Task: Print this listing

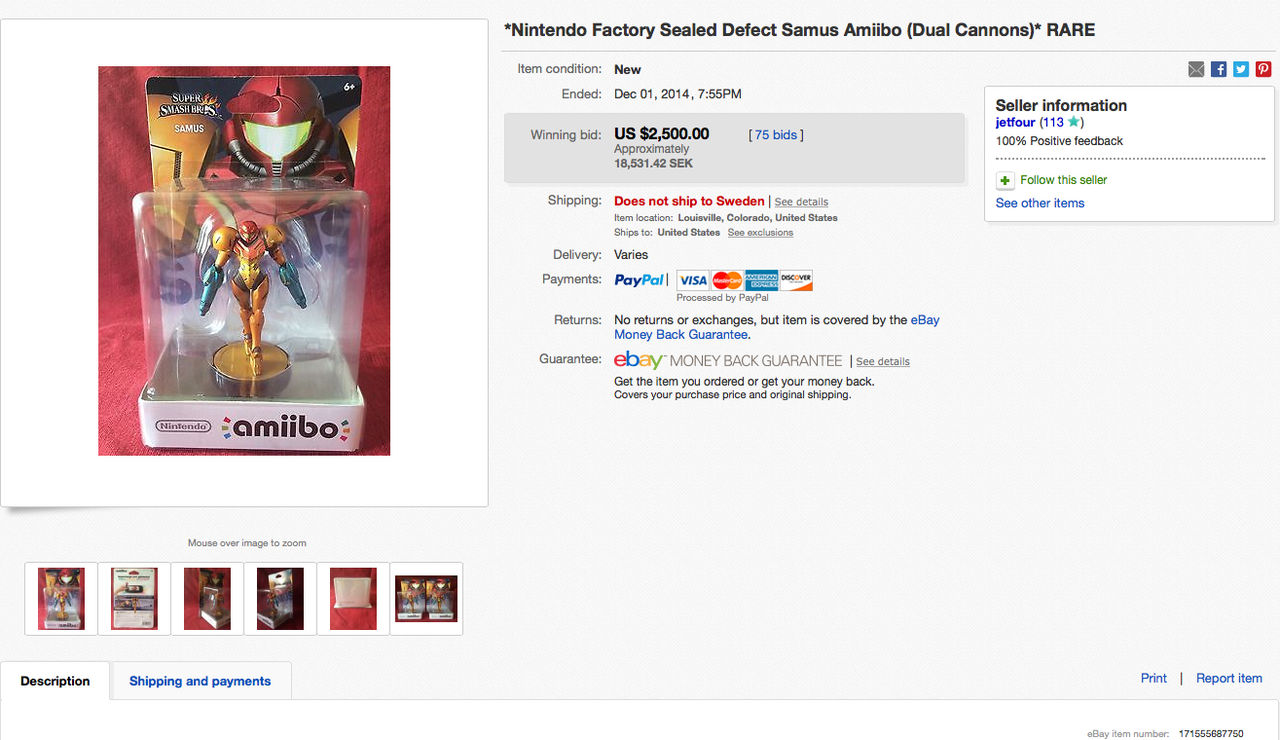Action: 1153,678
